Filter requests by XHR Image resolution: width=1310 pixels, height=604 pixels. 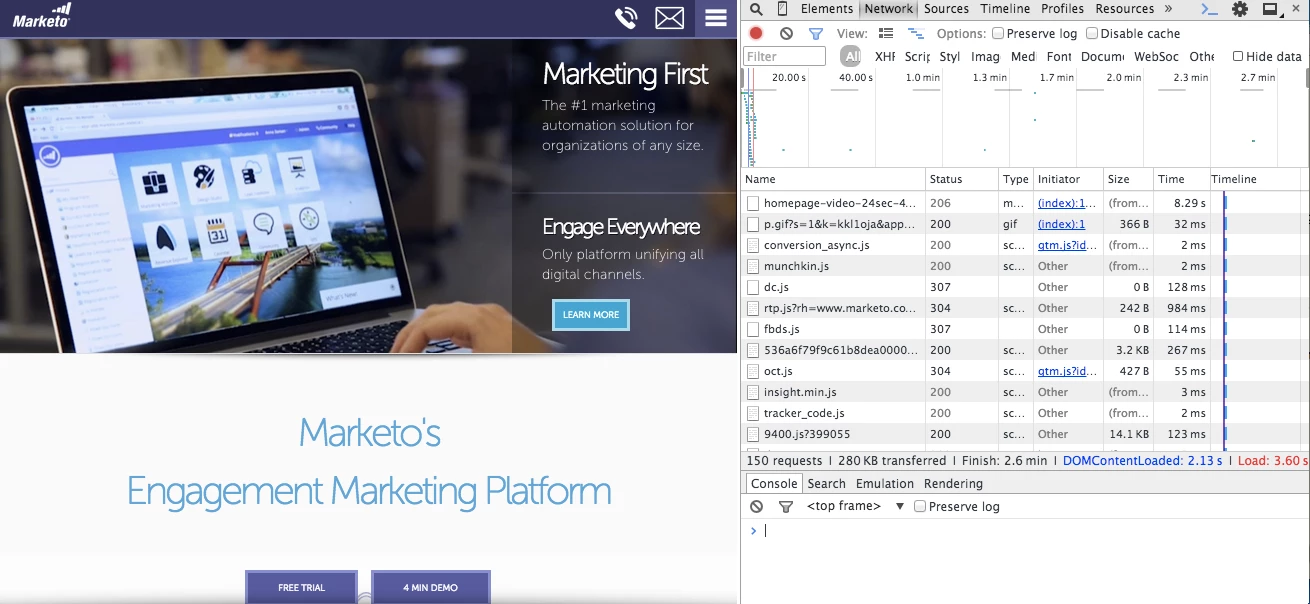coord(885,57)
